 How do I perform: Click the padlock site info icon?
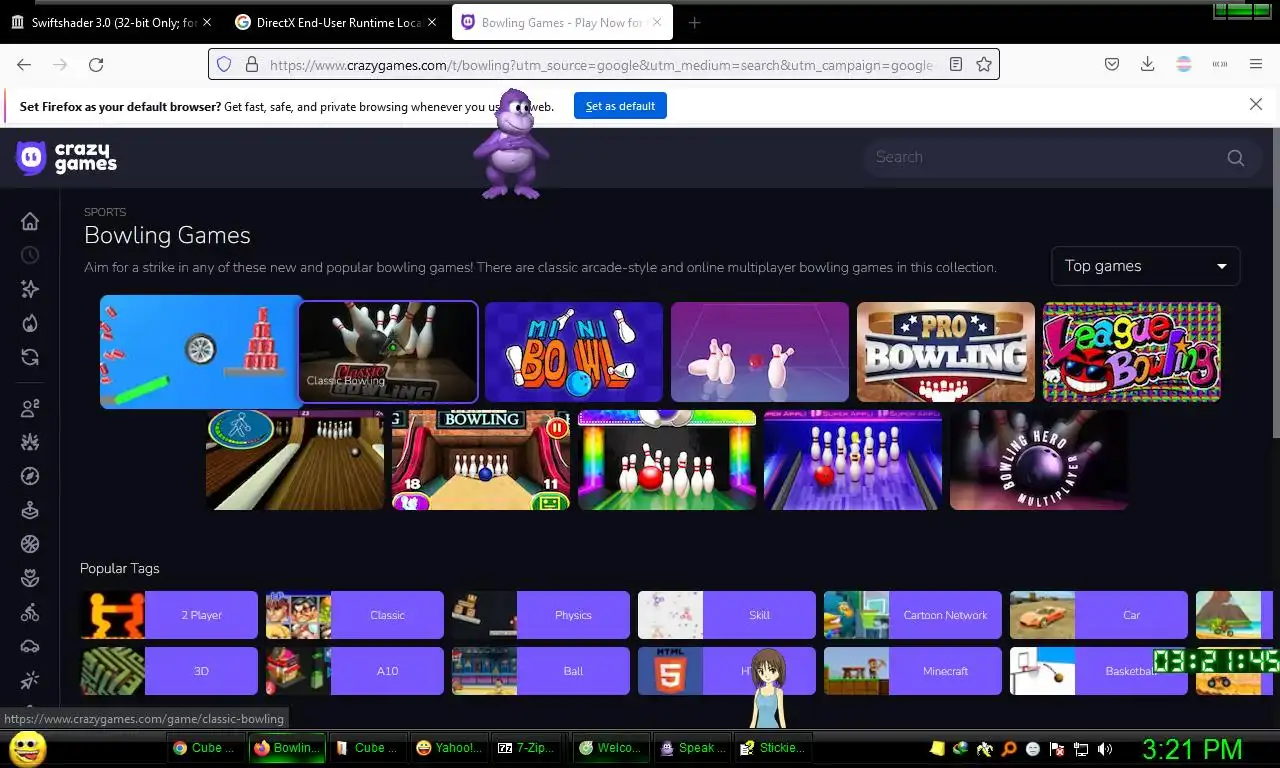click(252, 64)
